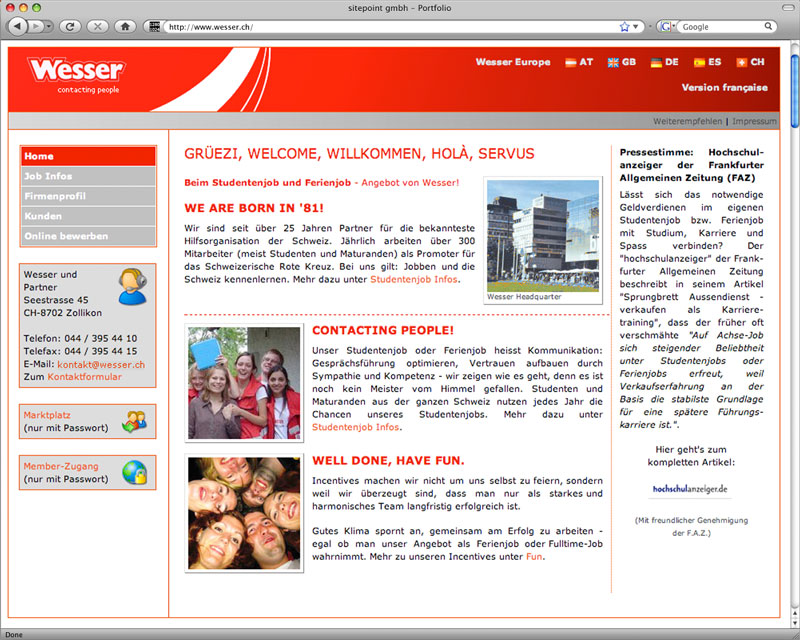Select the AT country link
Image resolution: width=800 pixels, height=640 pixels.
pos(586,62)
